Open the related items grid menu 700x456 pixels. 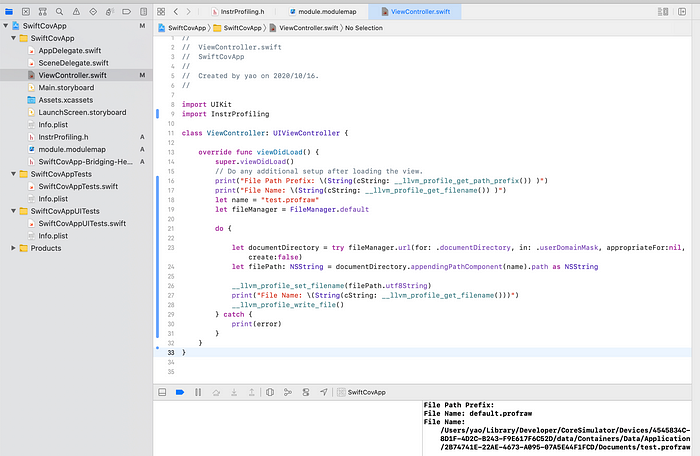161,12
